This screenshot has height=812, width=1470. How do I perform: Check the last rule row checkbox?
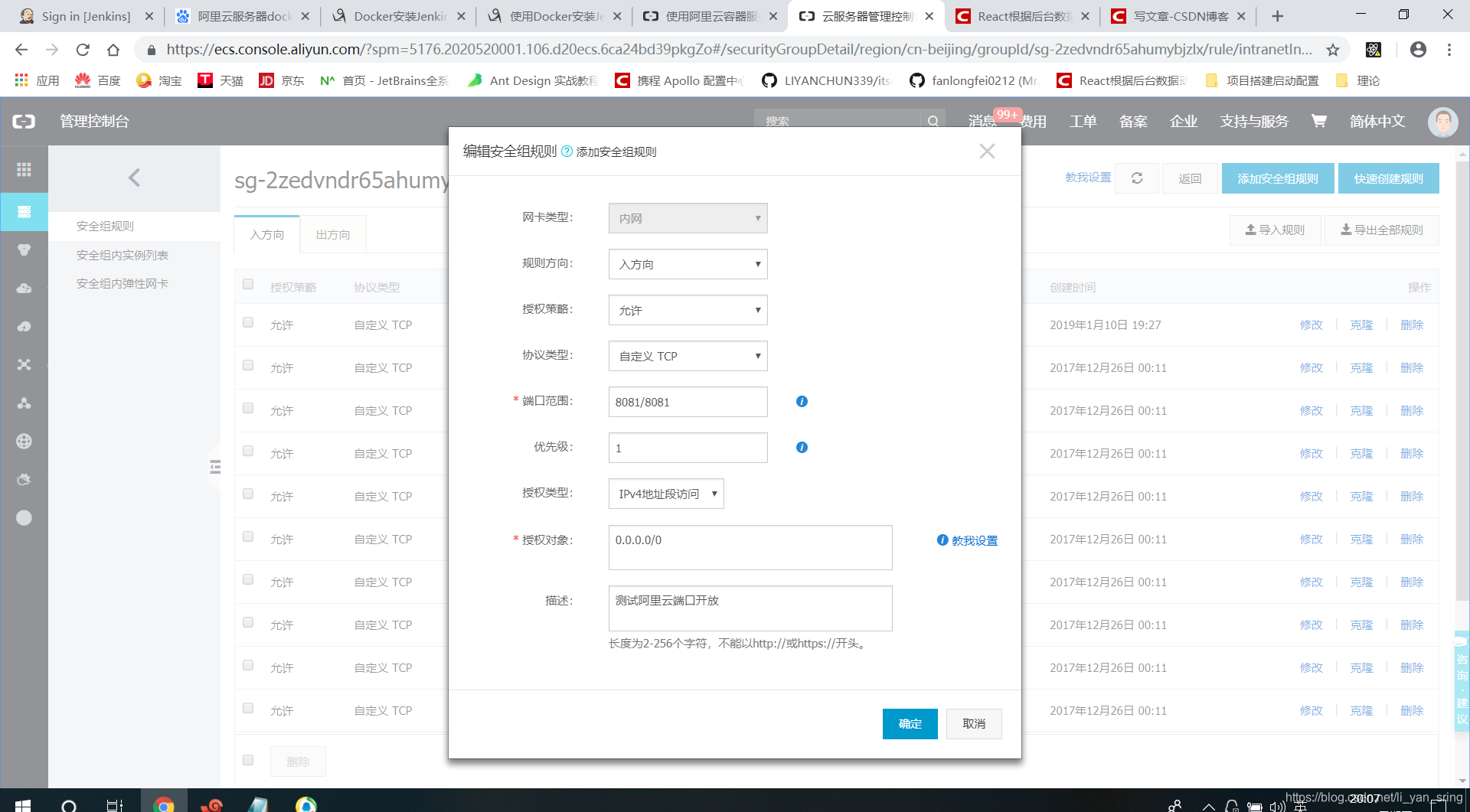[248, 709]
